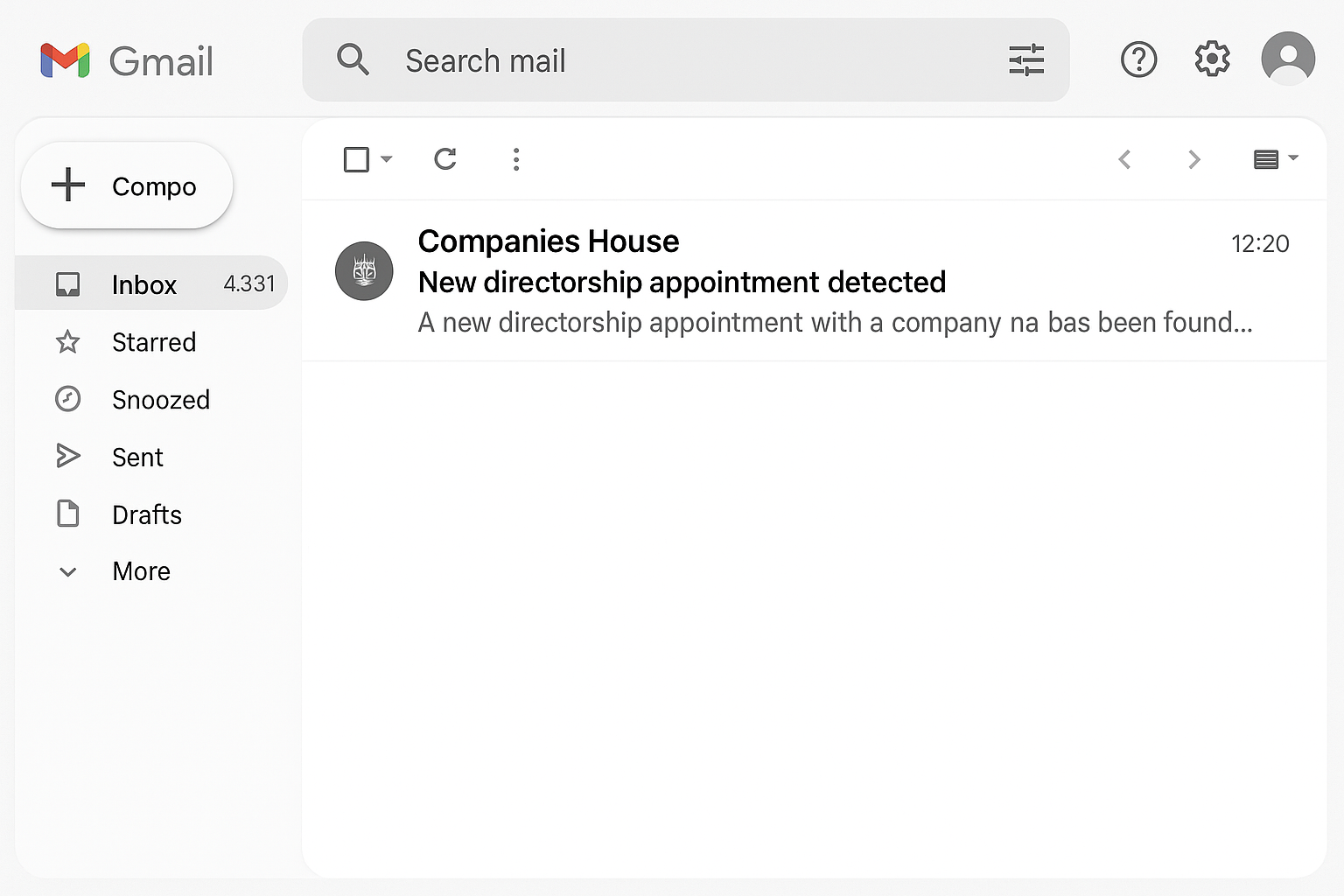This screenshot has width=1344, height=896.
Task: Open the Starred folder
Action: pyautogui.click(x=150, y=342)
